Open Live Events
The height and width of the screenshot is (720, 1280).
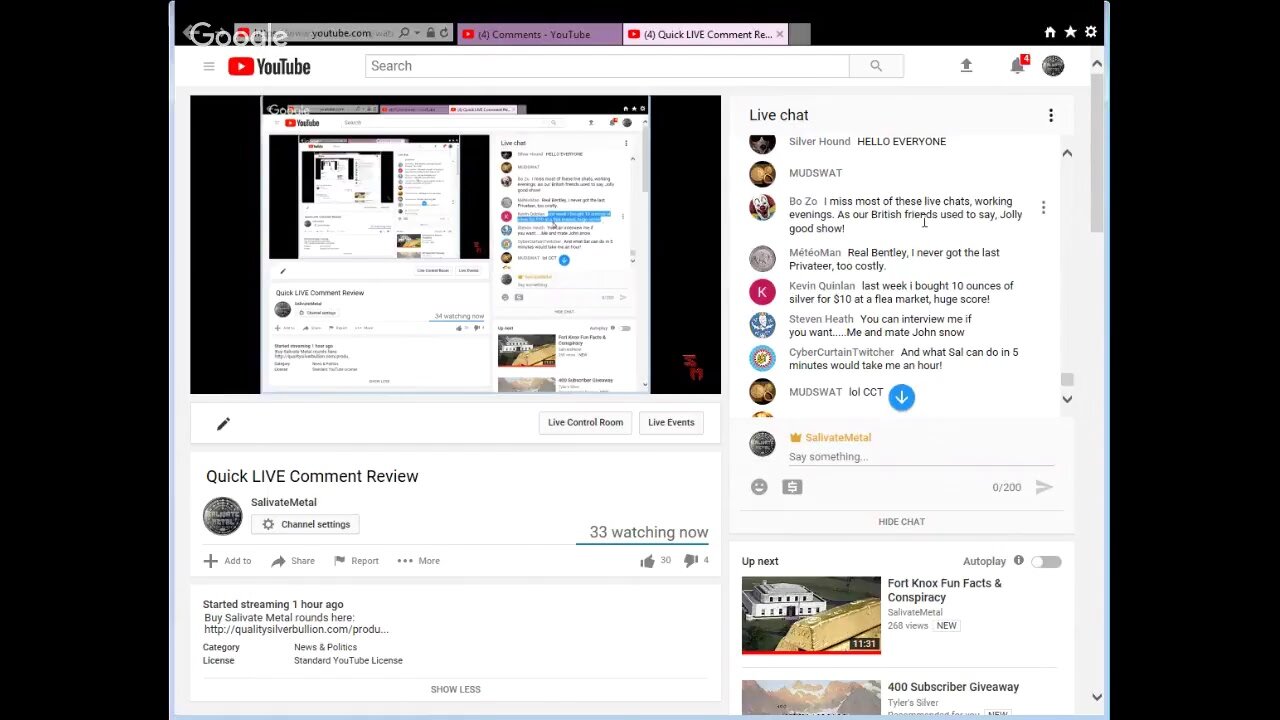coord(671,423)
